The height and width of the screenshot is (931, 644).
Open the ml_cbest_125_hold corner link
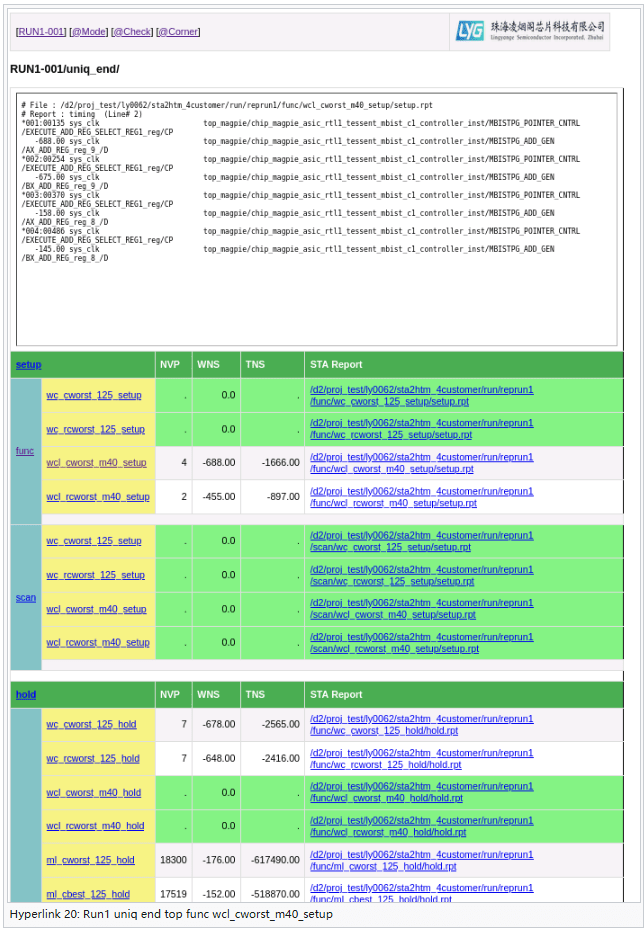[88, 894]
